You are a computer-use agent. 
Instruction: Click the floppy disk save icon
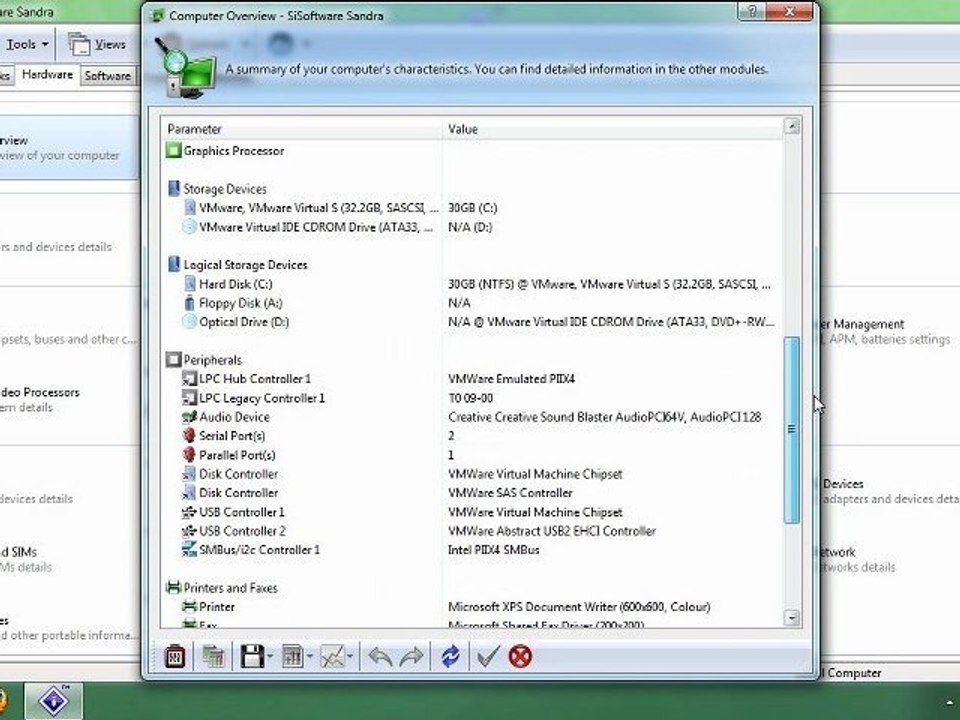pos(252,657)
